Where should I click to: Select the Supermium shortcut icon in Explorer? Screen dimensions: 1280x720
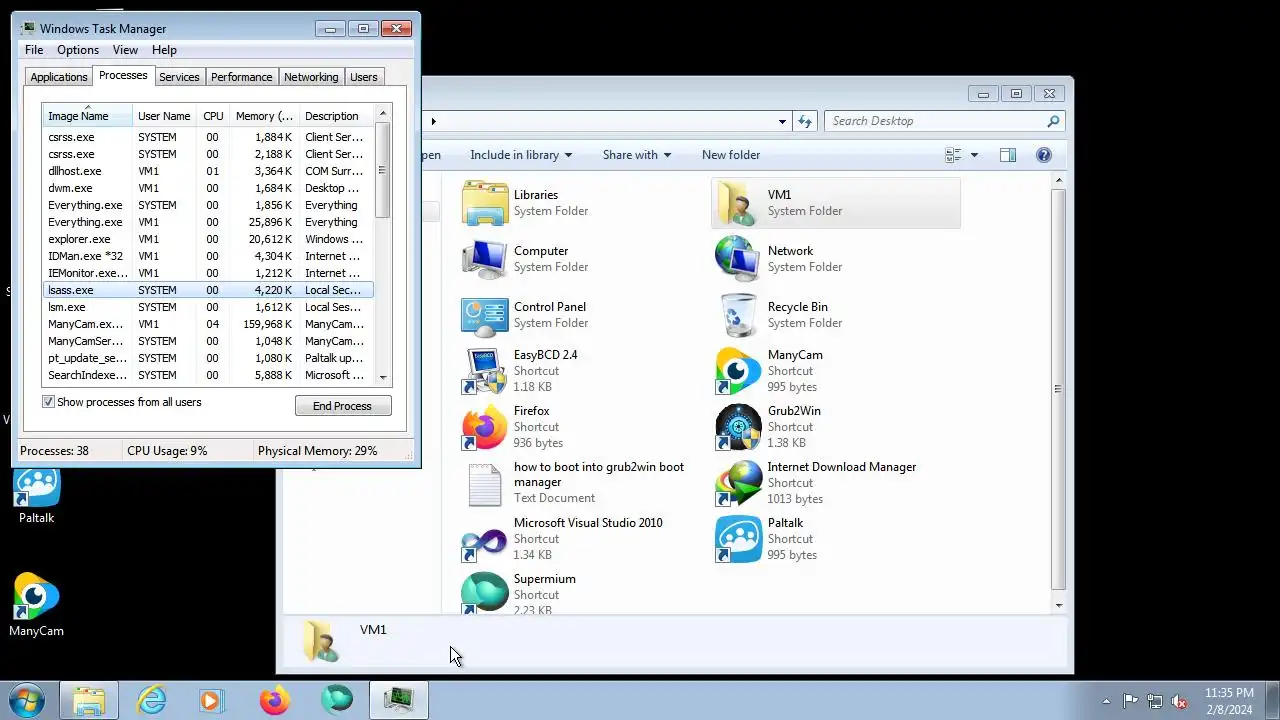coord(485,592)
